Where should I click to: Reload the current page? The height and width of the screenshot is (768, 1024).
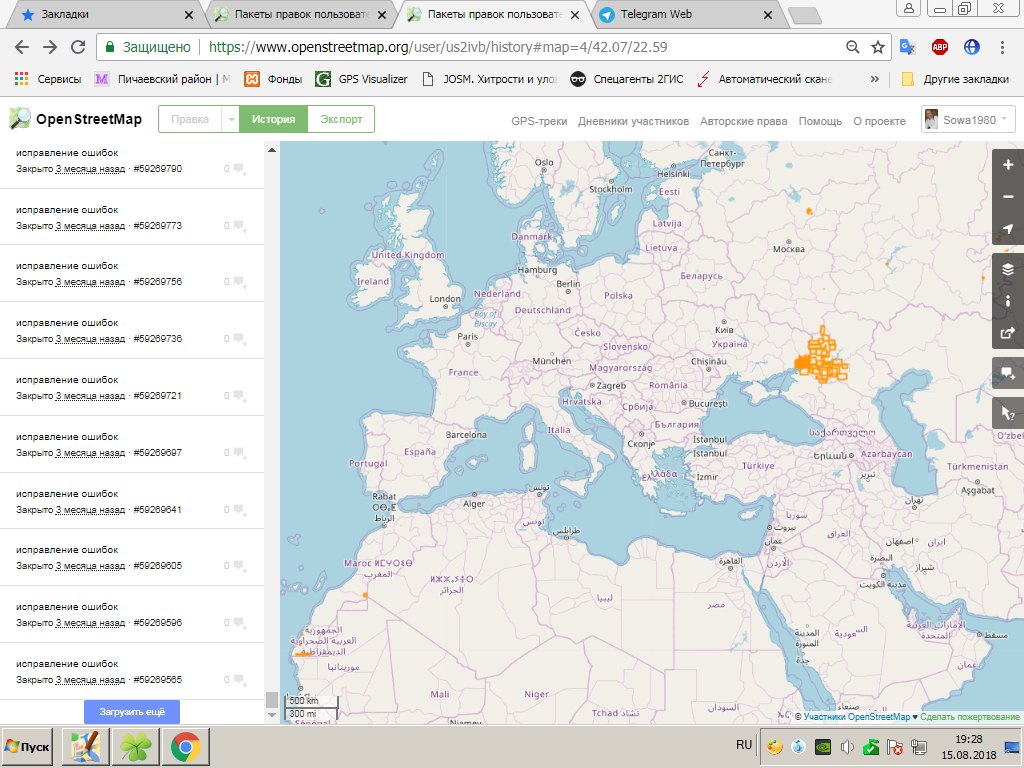tap(78, 47)
